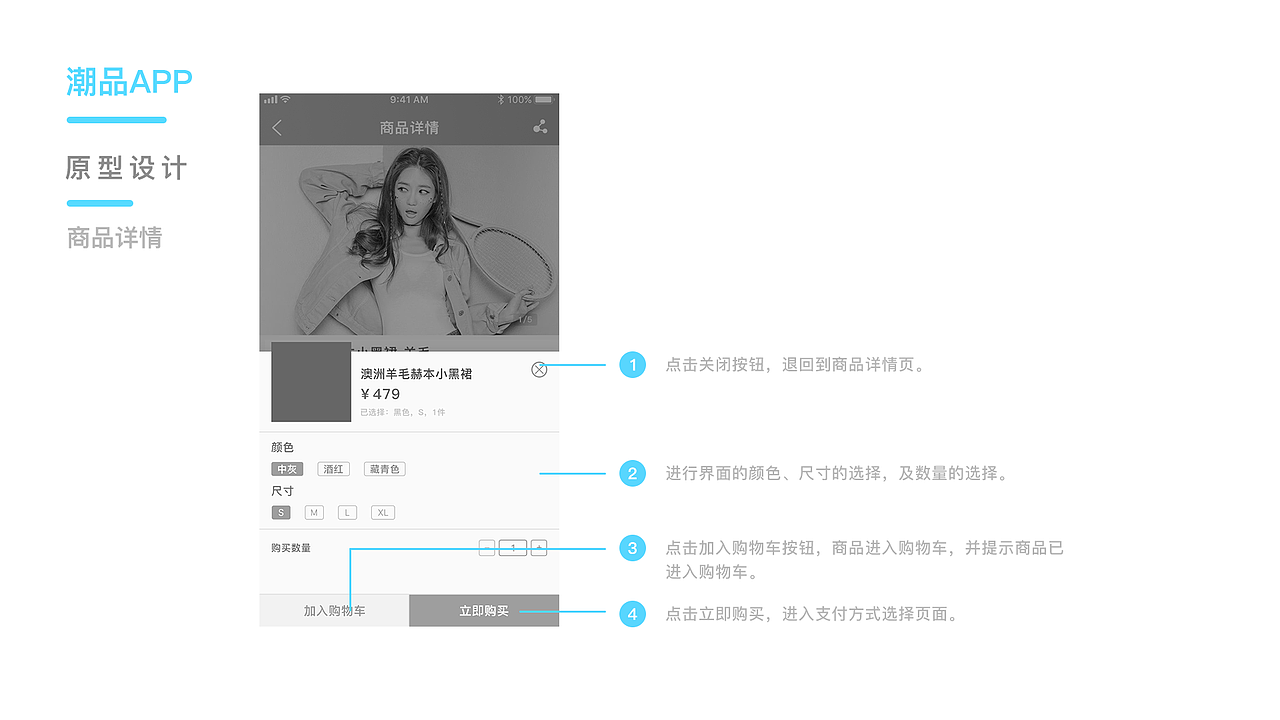Click the Bluetooth icon in the status bar
Viewport: 1280px width, 720px height.
(x=501, y=100)
